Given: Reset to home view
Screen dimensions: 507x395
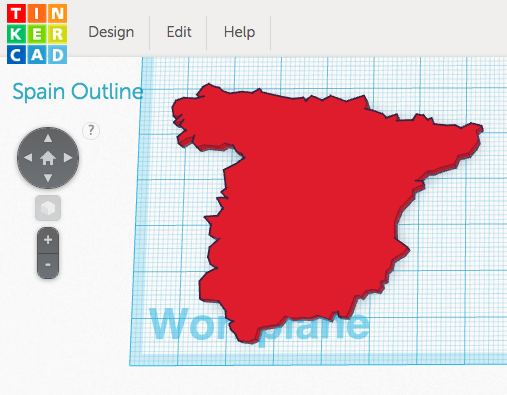Looking at the screenshot, I should coord(48,158).
